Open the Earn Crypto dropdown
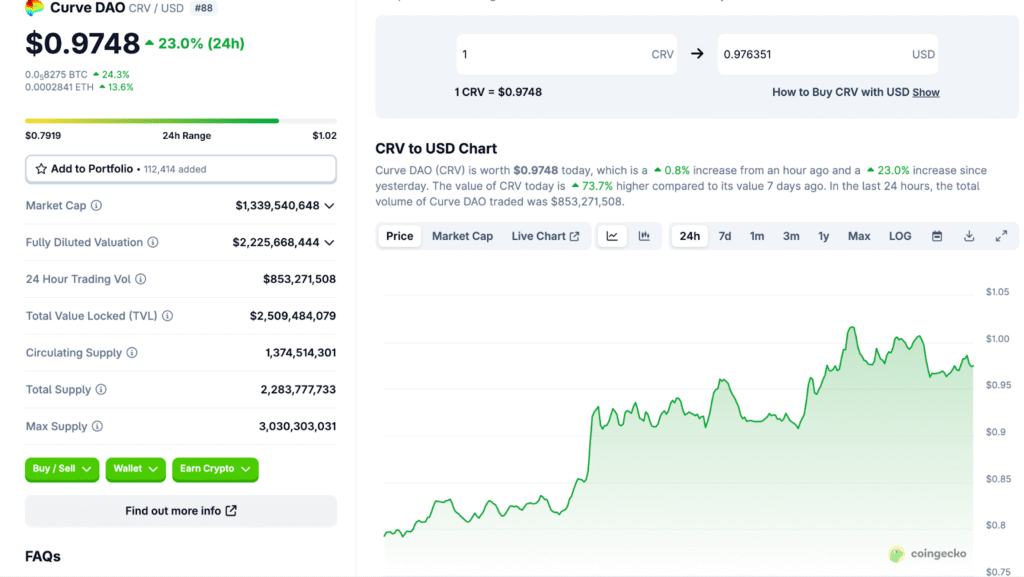The image size is (1024, 577). tap(215, 469)
